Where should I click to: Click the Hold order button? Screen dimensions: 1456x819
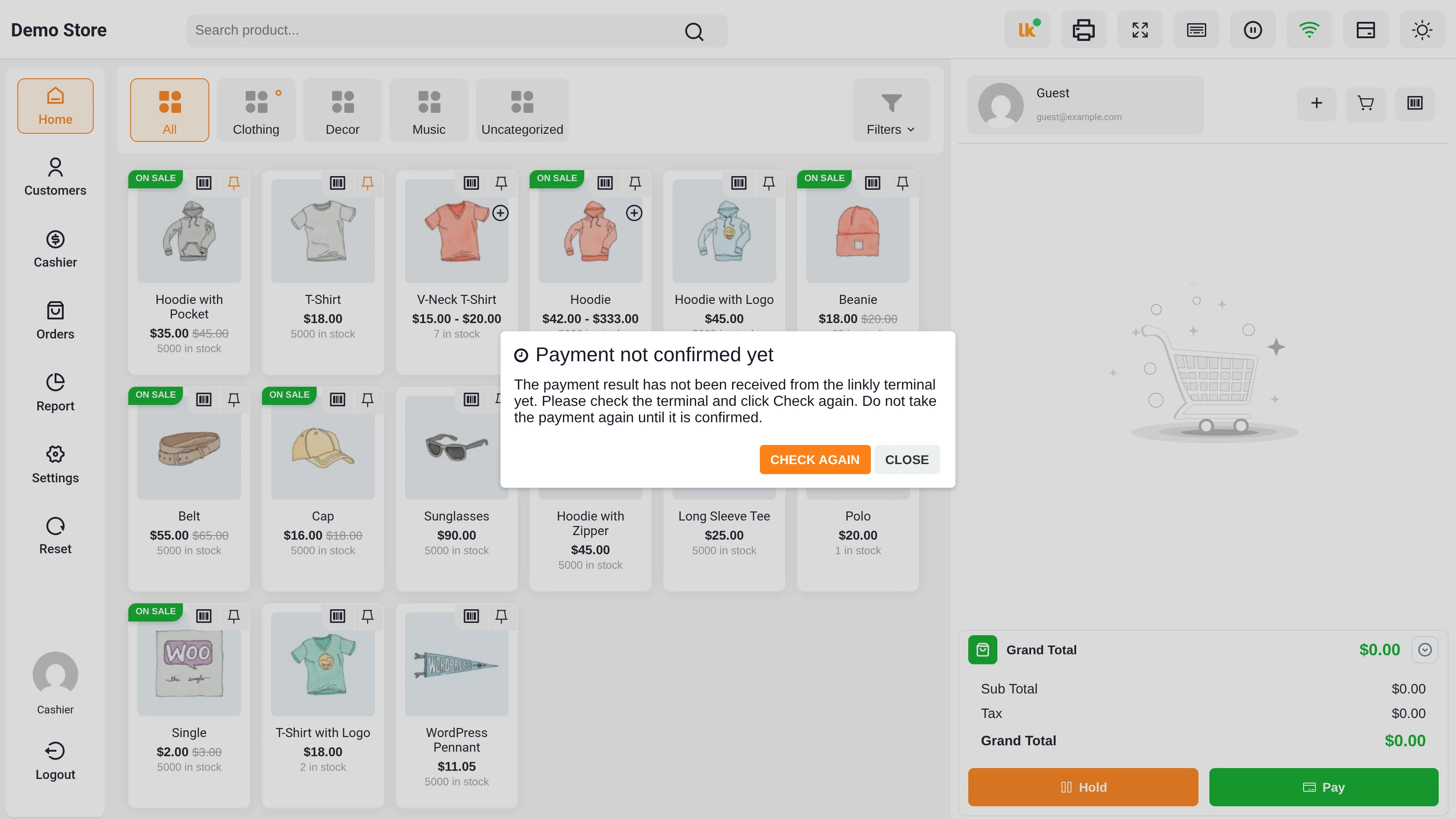click(x=1083, y=787)
